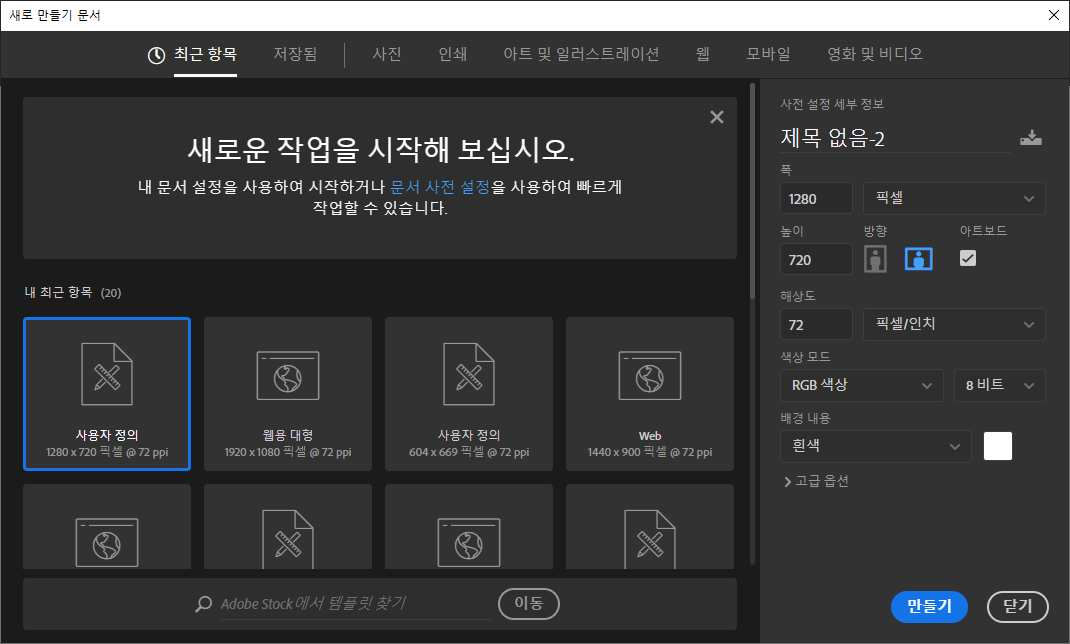This screenshot has height=644, width=1070.
Task: Choose the 1920 x 1080 web large preset
Action: click(x=288, y=394)
